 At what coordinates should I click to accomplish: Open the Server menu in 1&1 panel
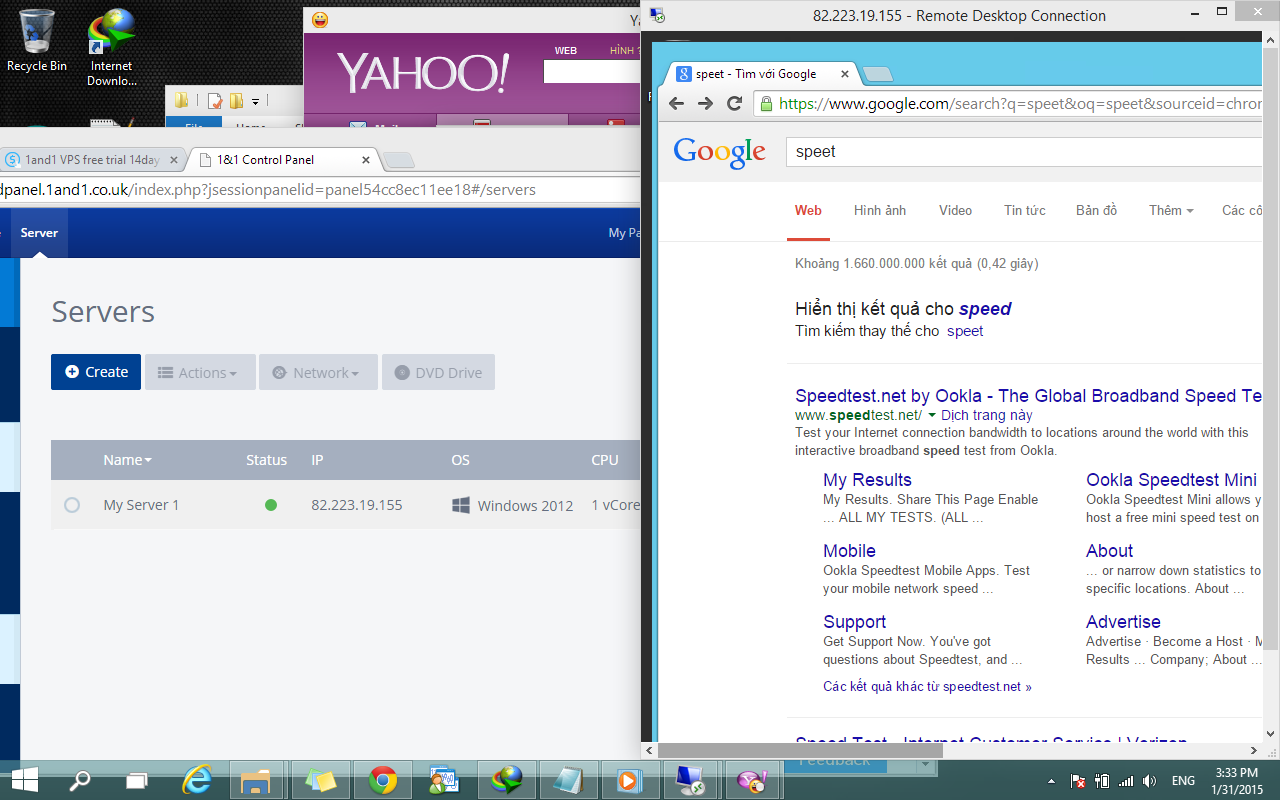(x=39, y=232)
